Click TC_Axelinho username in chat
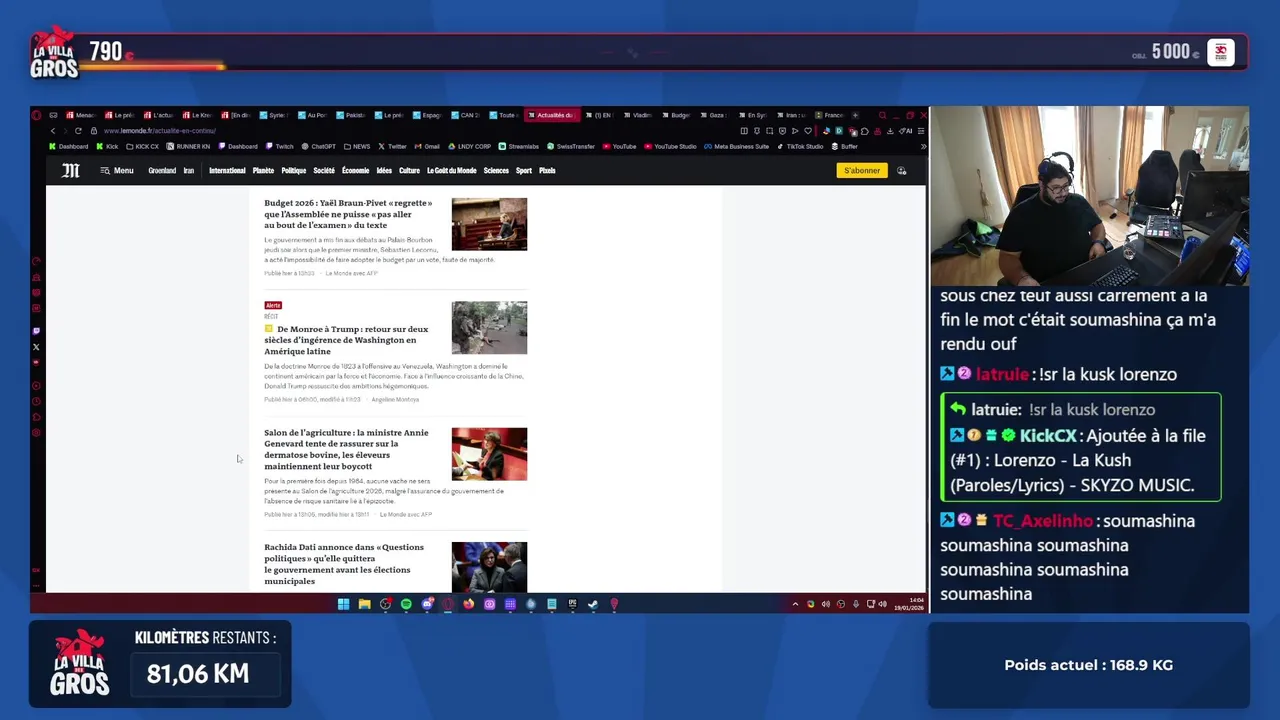This screenshot has width=1280, height=720. 1043,521
